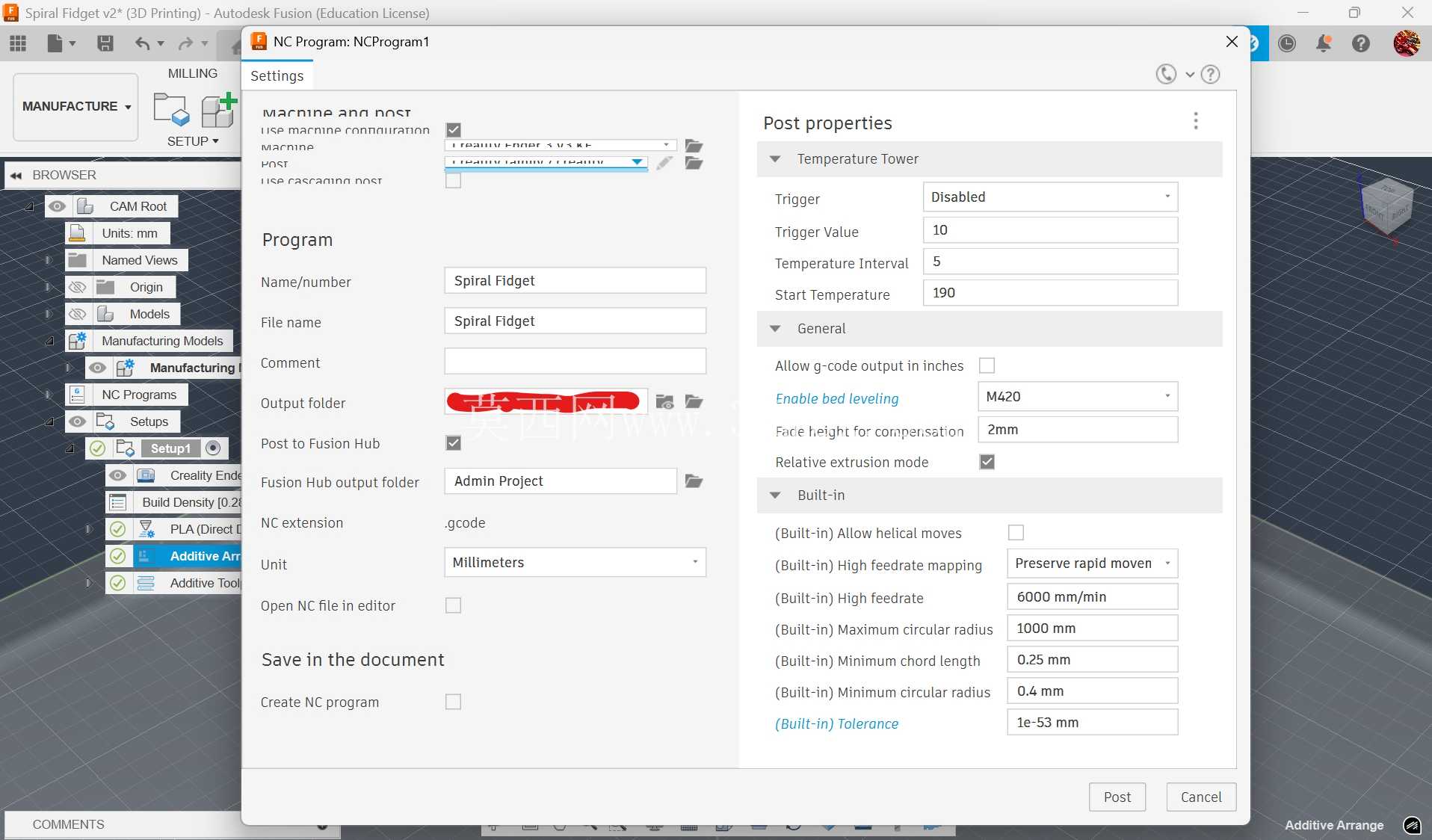Open the Post selection dropdown

(x=546, y=162)
